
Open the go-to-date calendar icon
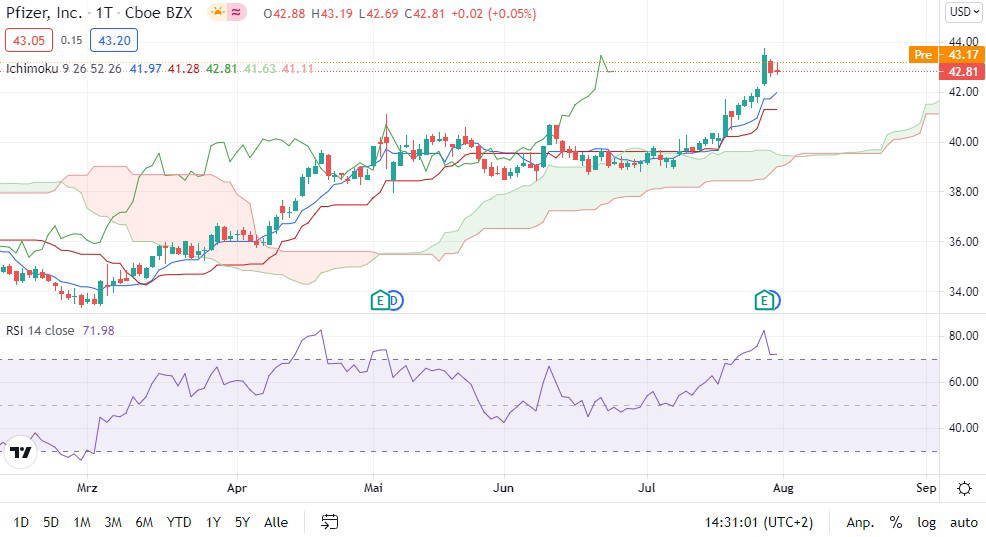330,522
